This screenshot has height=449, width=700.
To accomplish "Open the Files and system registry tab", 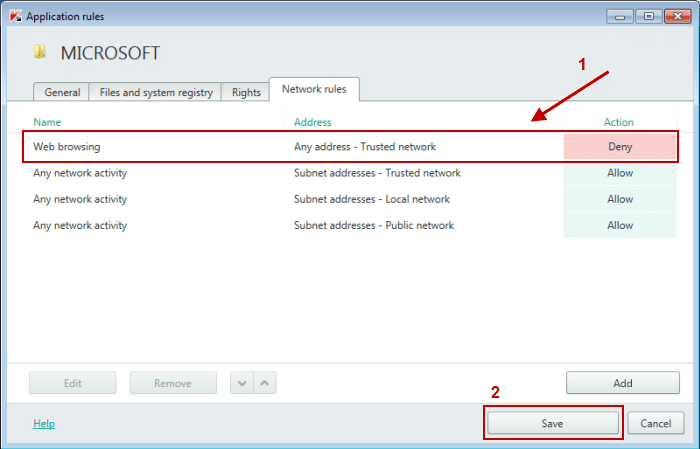I will pos(156,92).
